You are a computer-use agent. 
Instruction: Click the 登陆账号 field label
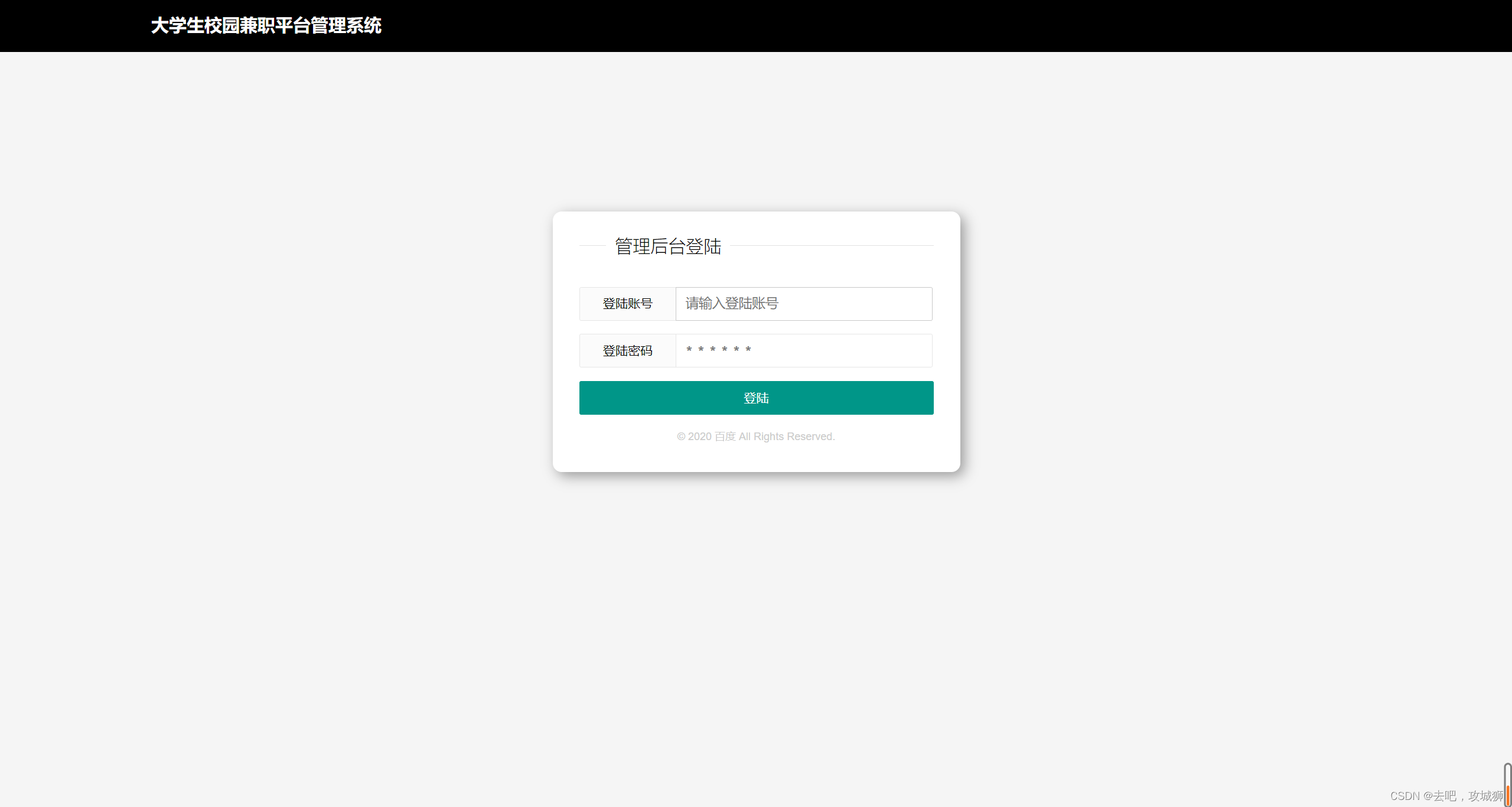point(627,304)
